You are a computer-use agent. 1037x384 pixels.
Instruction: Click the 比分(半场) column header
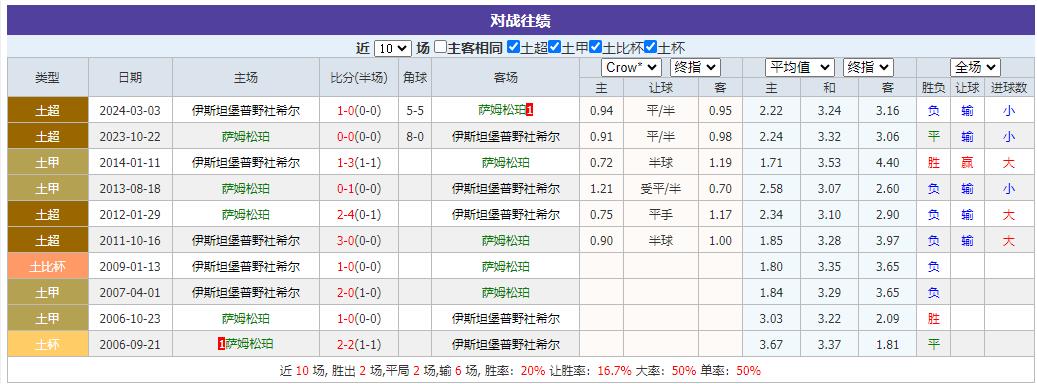click(359, 77)
